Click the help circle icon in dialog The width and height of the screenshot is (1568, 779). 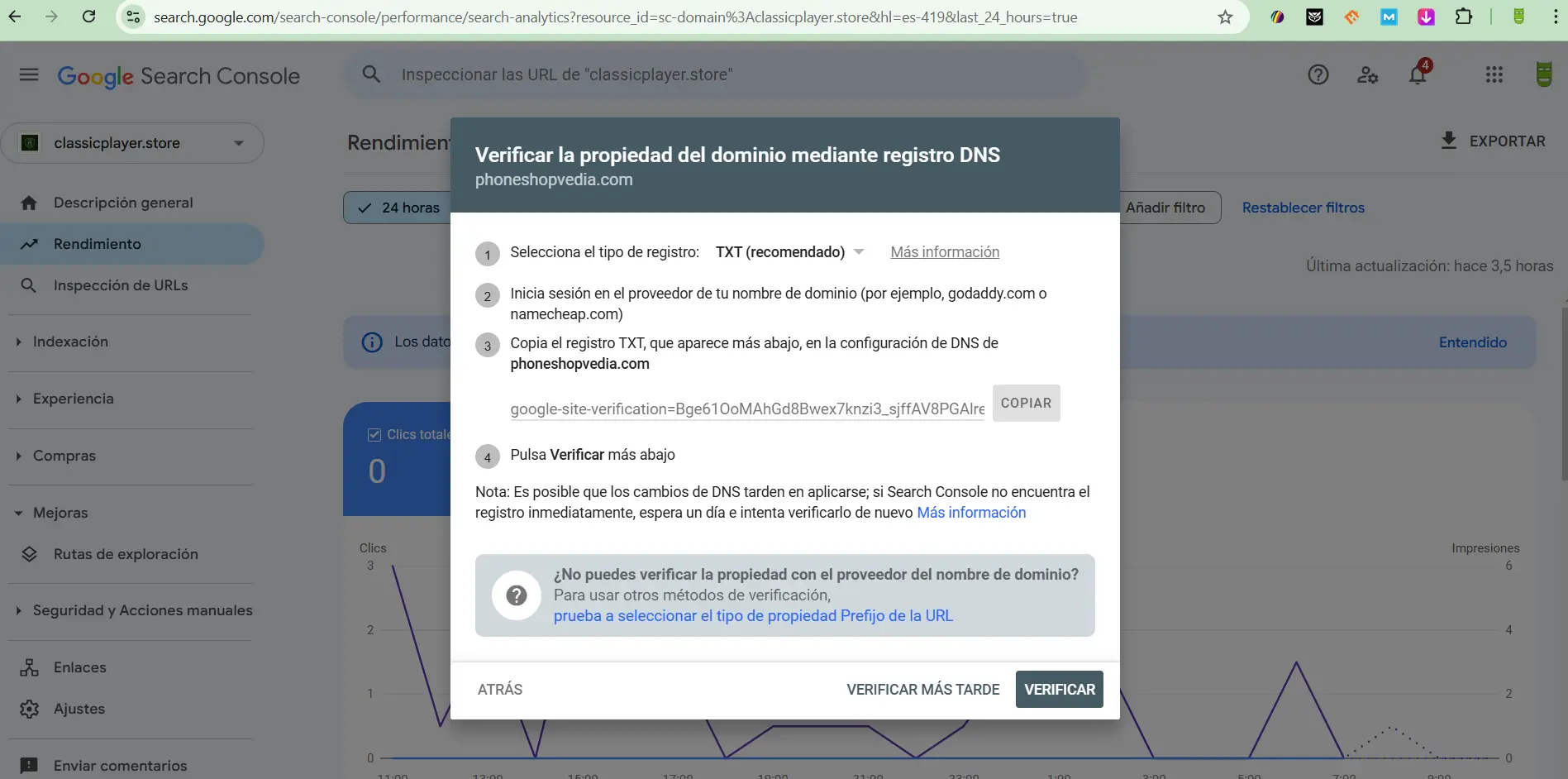tap(517, 595)
